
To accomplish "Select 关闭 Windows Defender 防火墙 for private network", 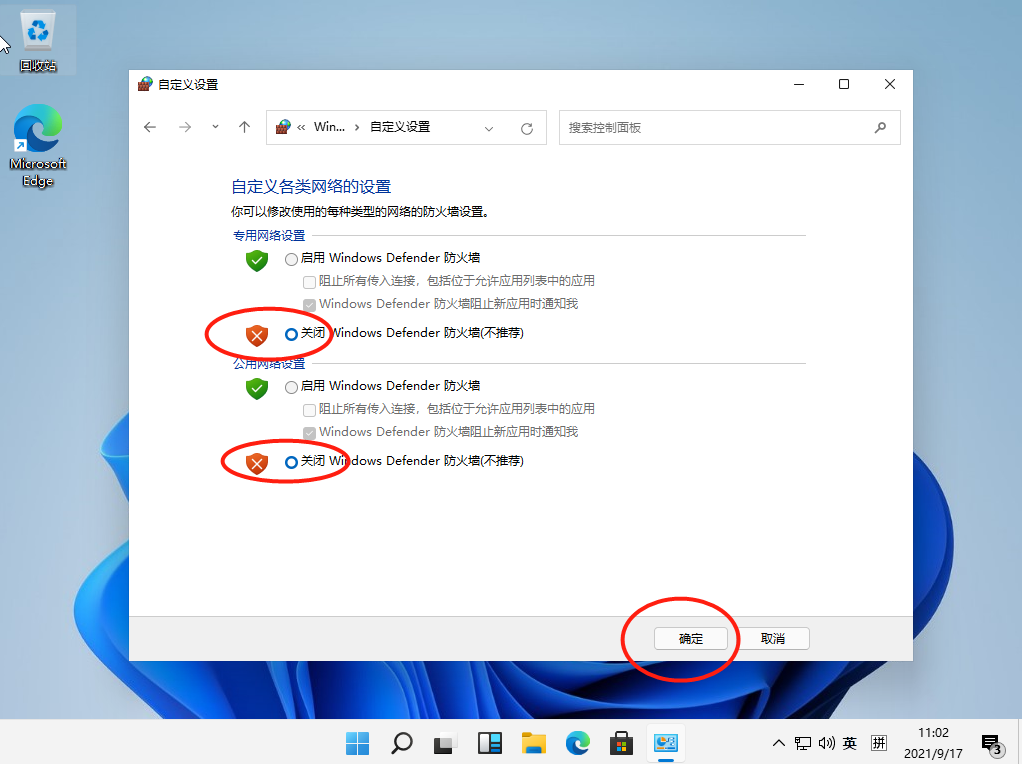I will (x=291, y=334).
